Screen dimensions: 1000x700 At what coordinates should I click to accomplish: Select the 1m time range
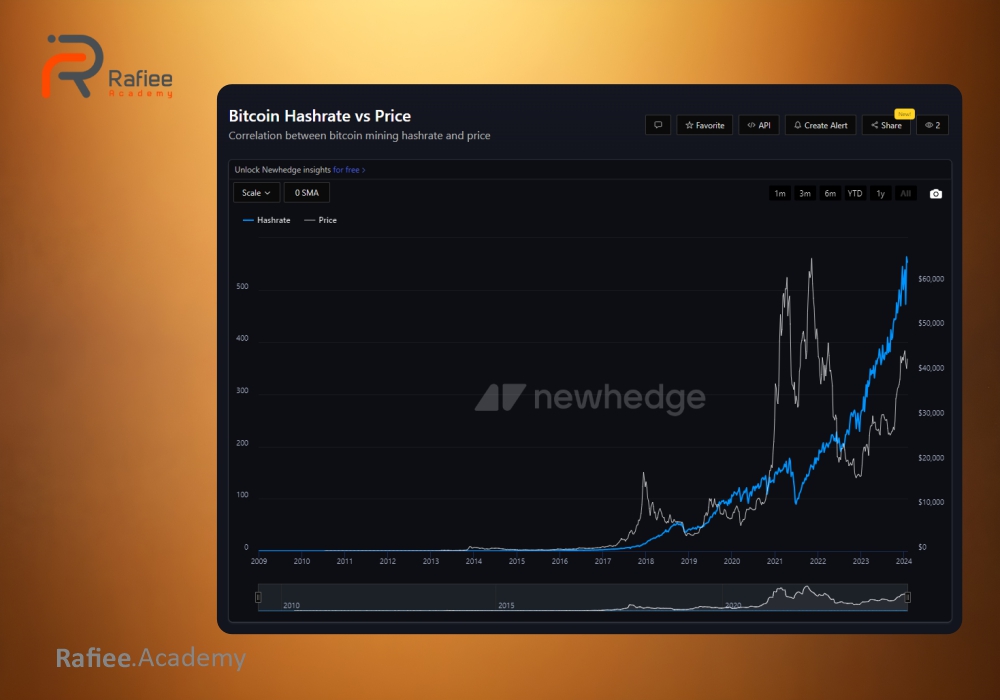(780, 193)
